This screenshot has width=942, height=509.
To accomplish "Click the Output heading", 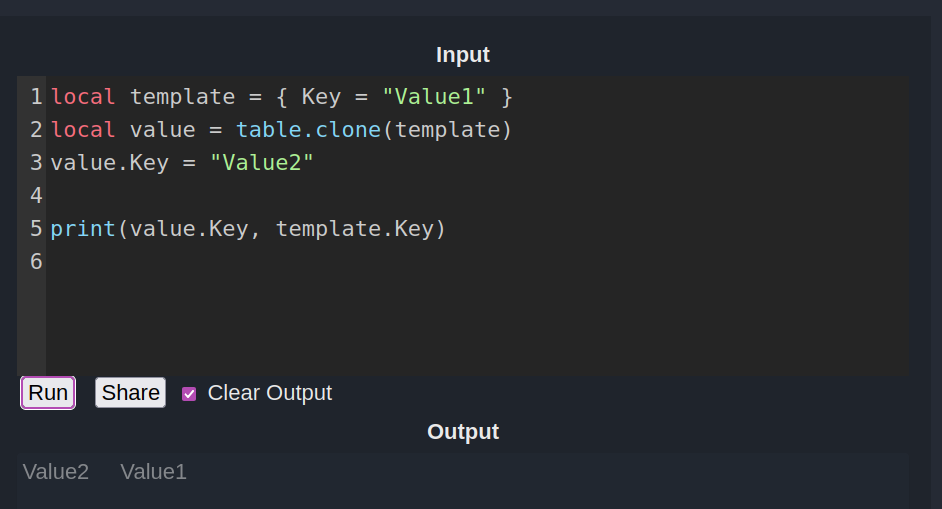I will click(x=463, y=432).
